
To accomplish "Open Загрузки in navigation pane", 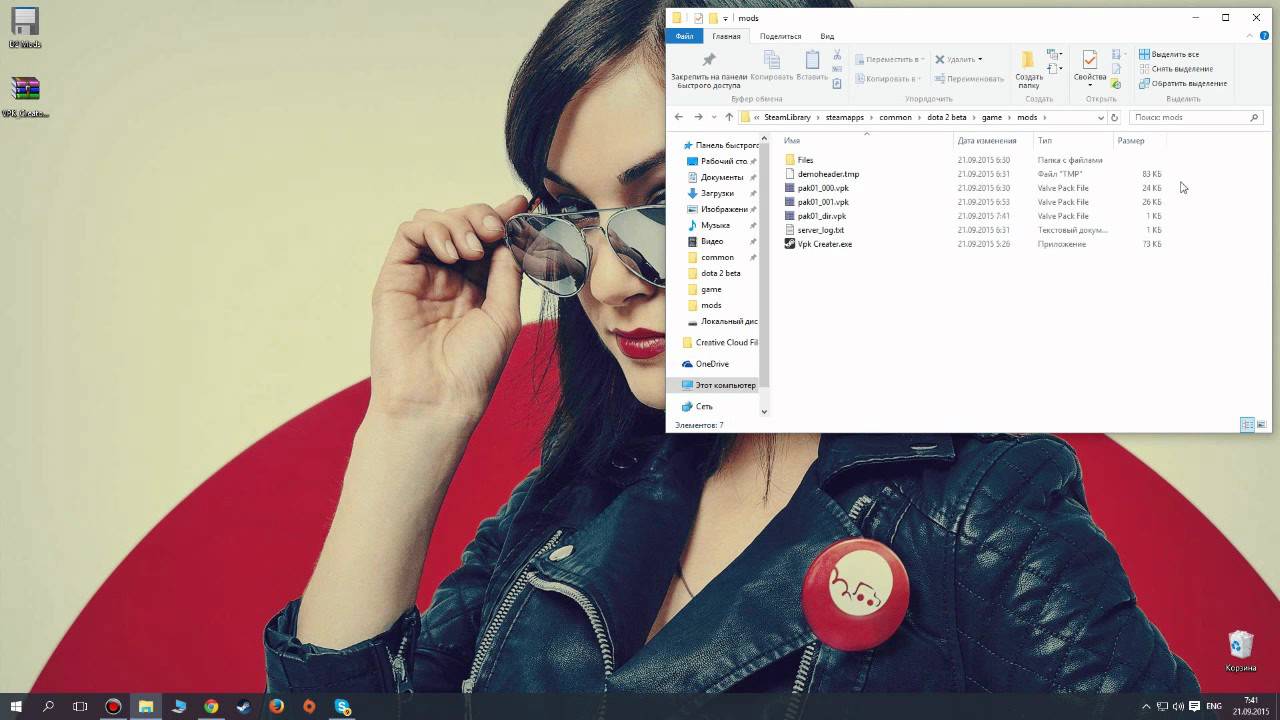I will point(717,193).
